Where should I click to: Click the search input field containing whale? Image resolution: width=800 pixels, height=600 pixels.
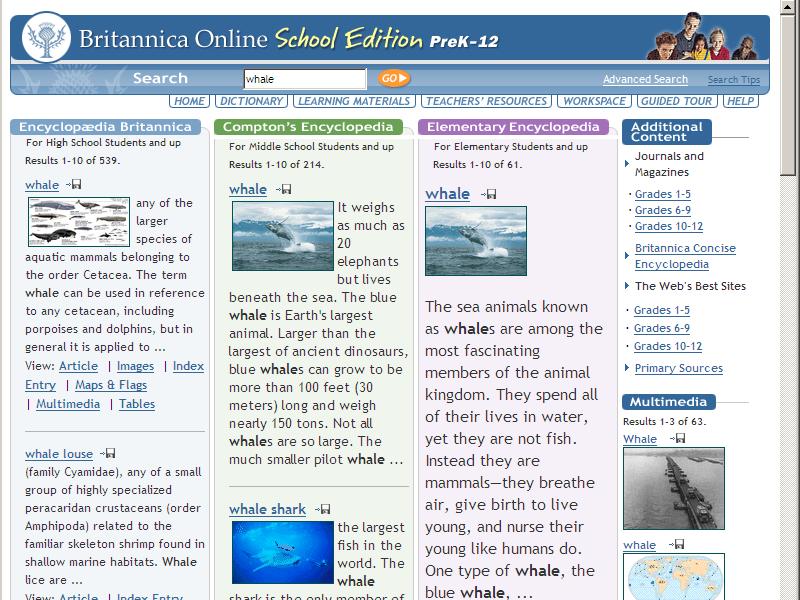click(305, 79)
